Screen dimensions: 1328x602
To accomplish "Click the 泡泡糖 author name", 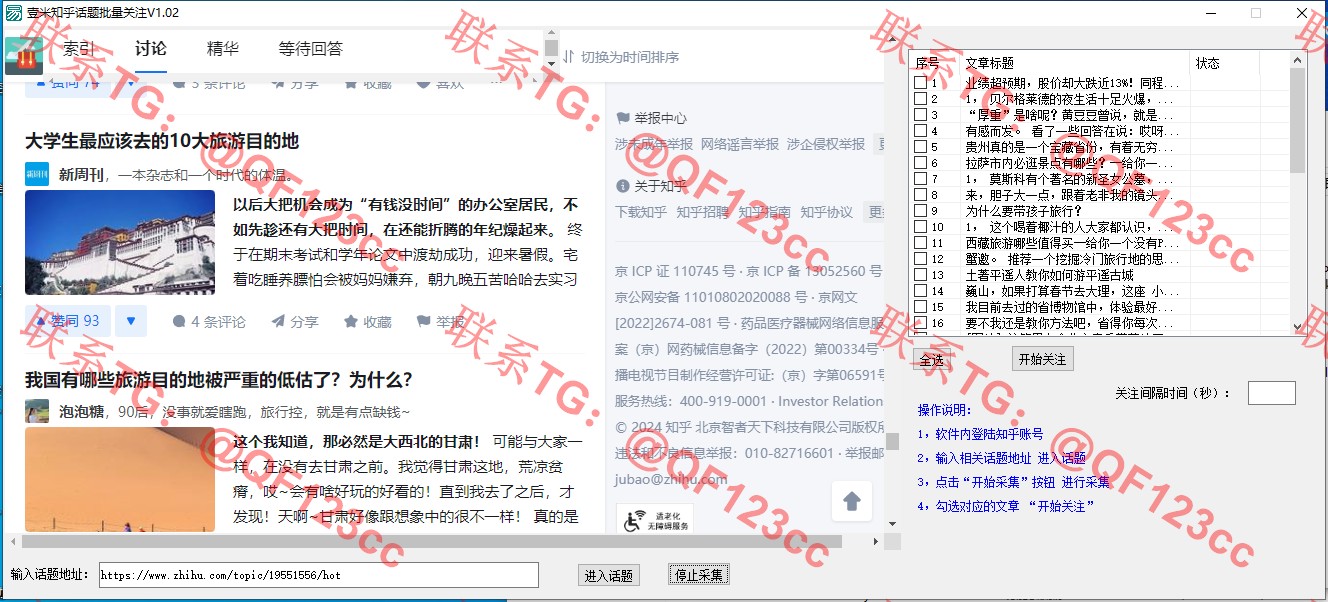I will (x=81, y=411).
